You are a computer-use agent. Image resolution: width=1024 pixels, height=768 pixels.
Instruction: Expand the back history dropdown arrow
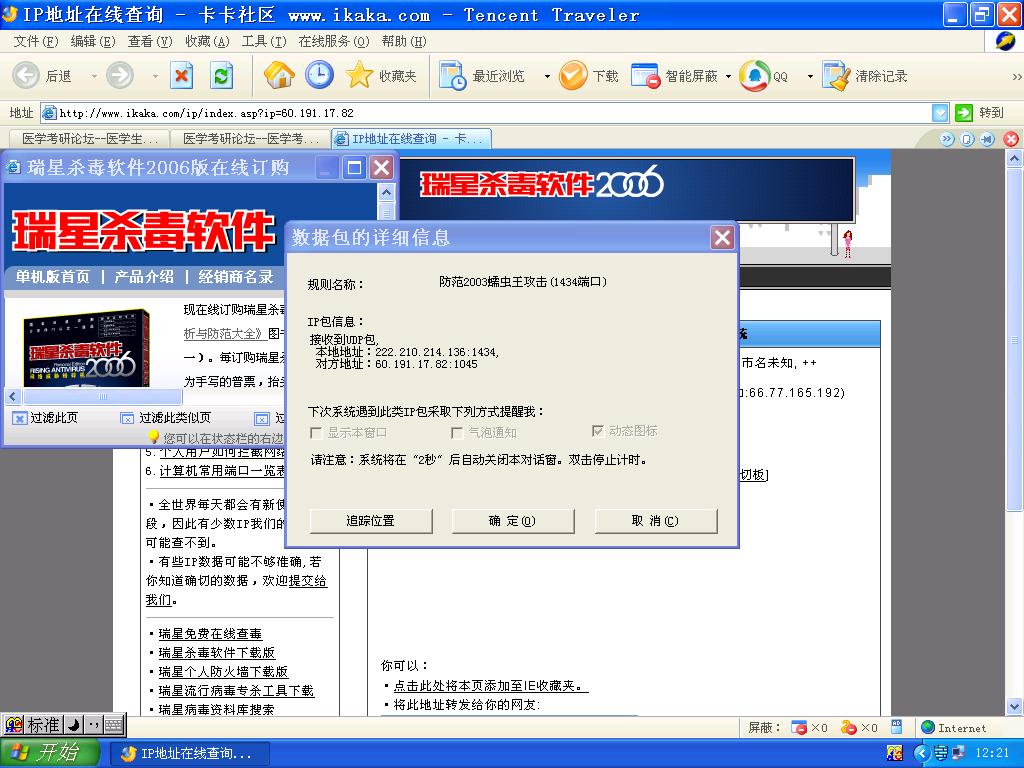tap(94, 76)
